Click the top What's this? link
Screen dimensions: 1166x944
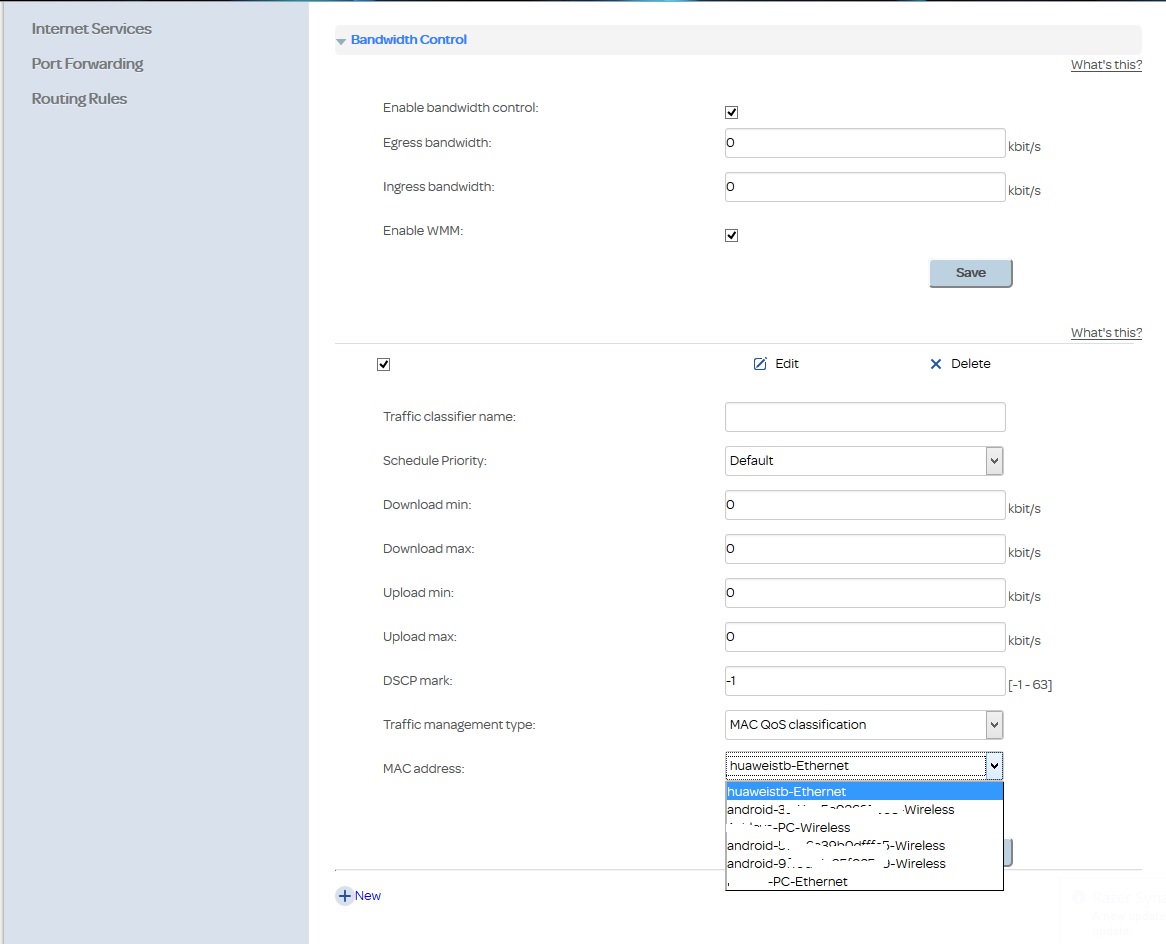point(1105,65)
